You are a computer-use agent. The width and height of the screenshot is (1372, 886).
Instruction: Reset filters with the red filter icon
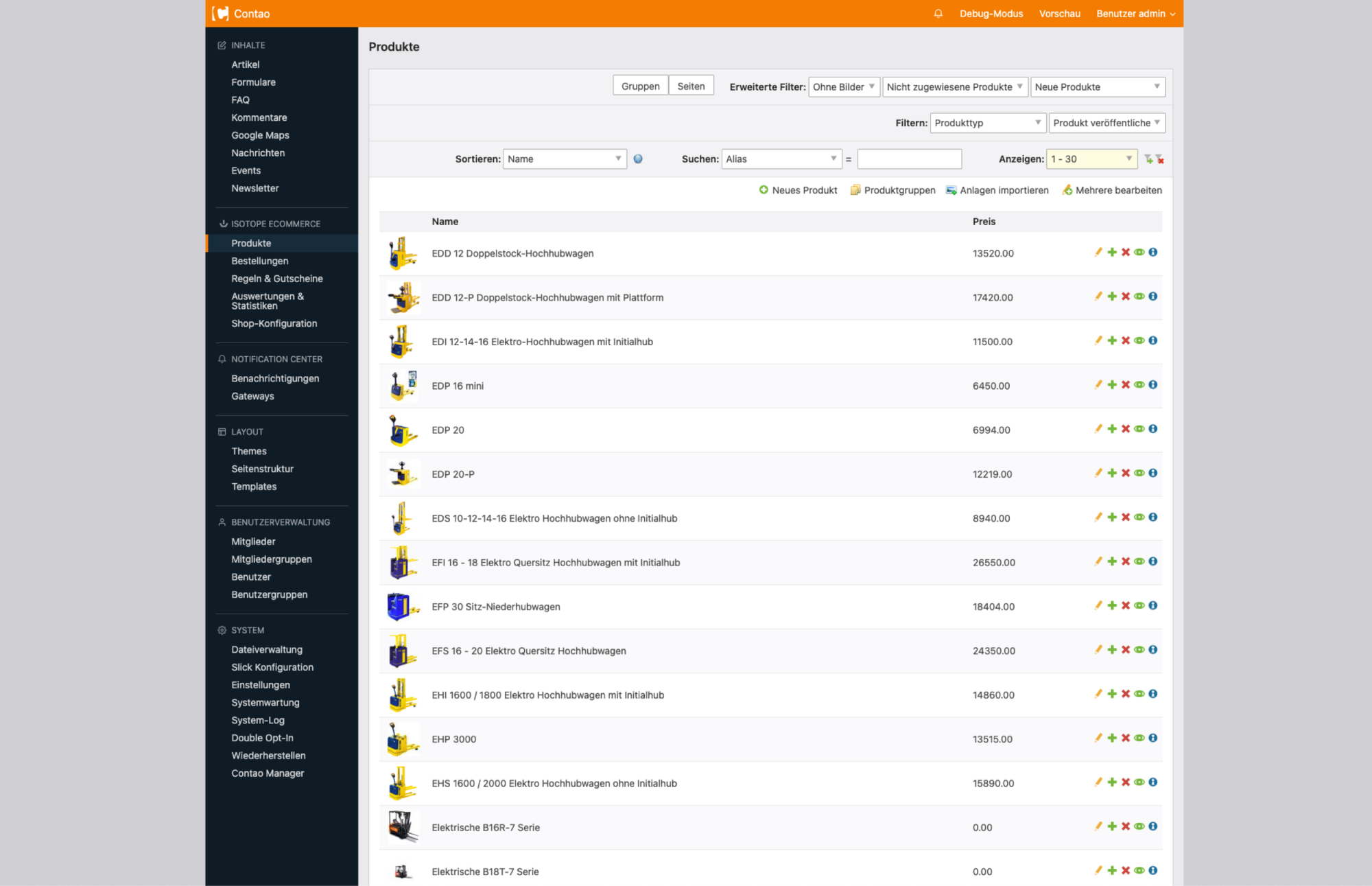1160,159
